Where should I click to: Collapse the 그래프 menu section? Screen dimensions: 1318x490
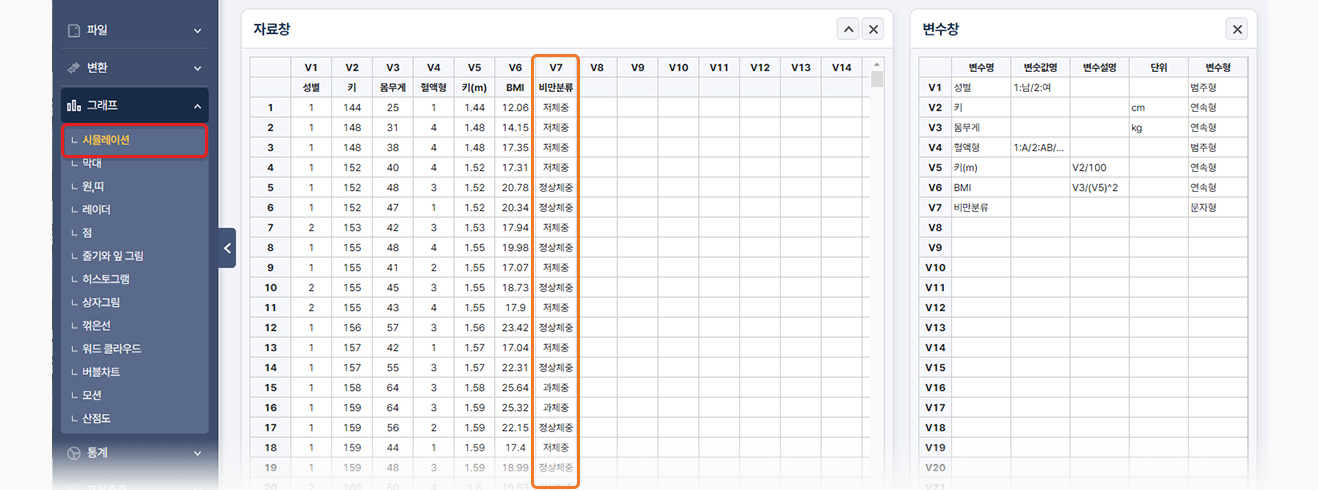197,105
